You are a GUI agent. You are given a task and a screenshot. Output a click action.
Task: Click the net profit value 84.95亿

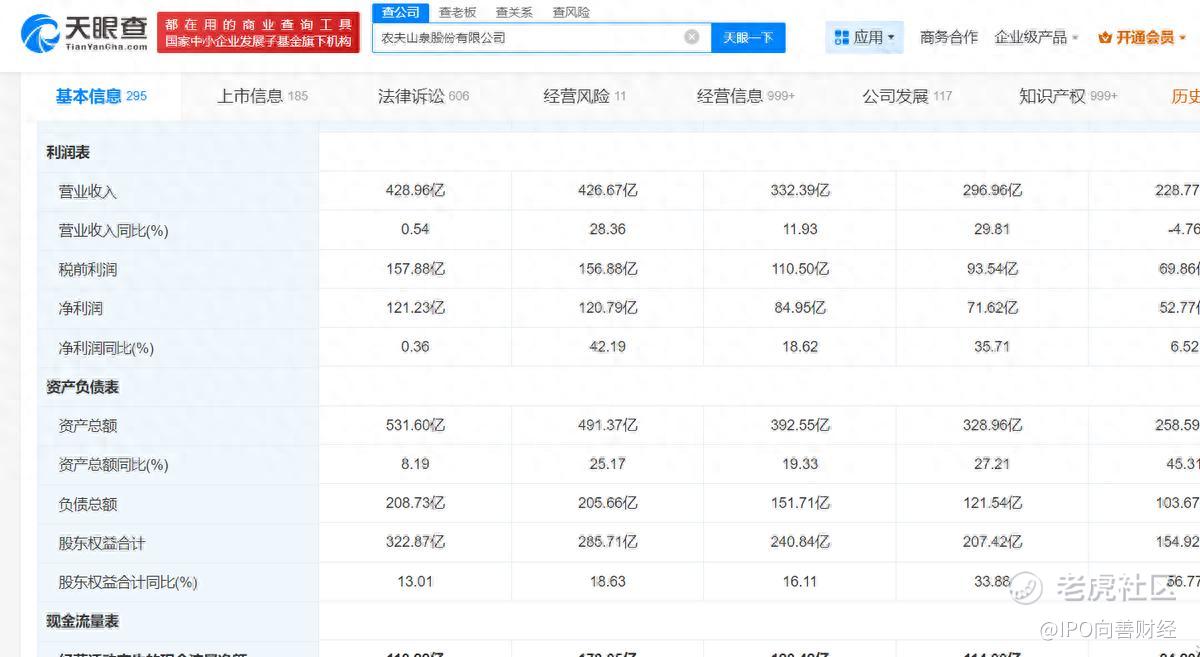[800, 307]
